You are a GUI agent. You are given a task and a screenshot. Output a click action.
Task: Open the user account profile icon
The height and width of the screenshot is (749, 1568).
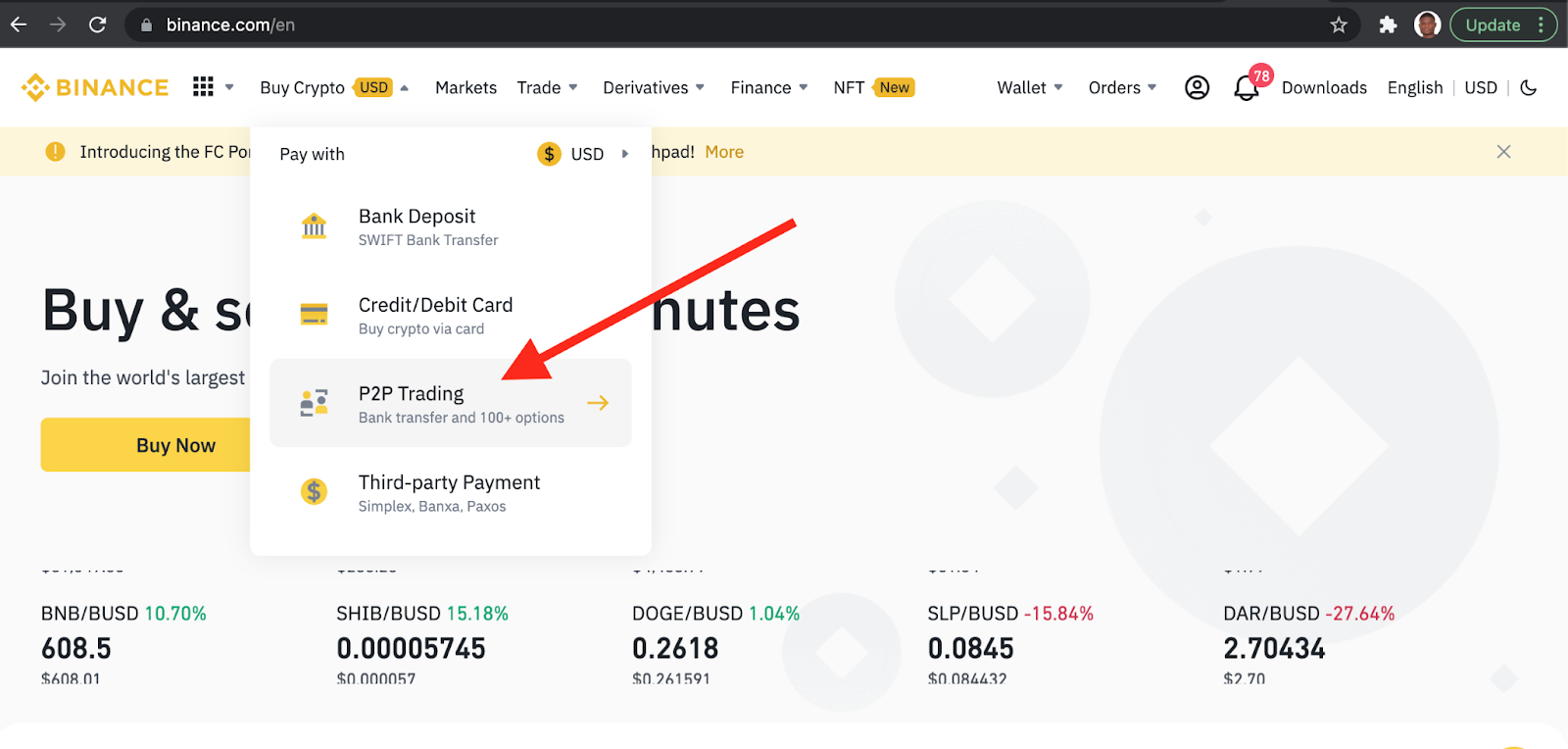point(1197,87)
